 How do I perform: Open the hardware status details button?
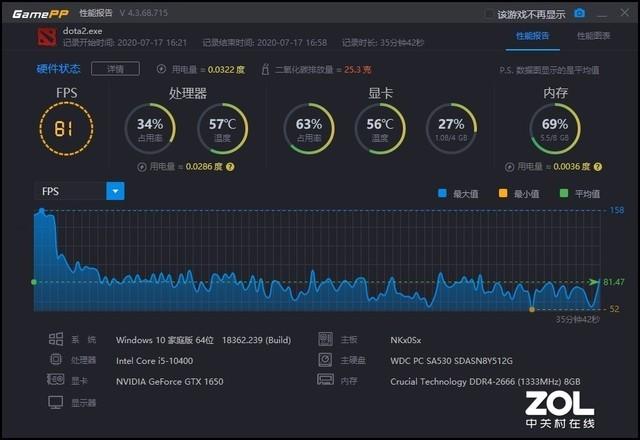tap(116, 69)
